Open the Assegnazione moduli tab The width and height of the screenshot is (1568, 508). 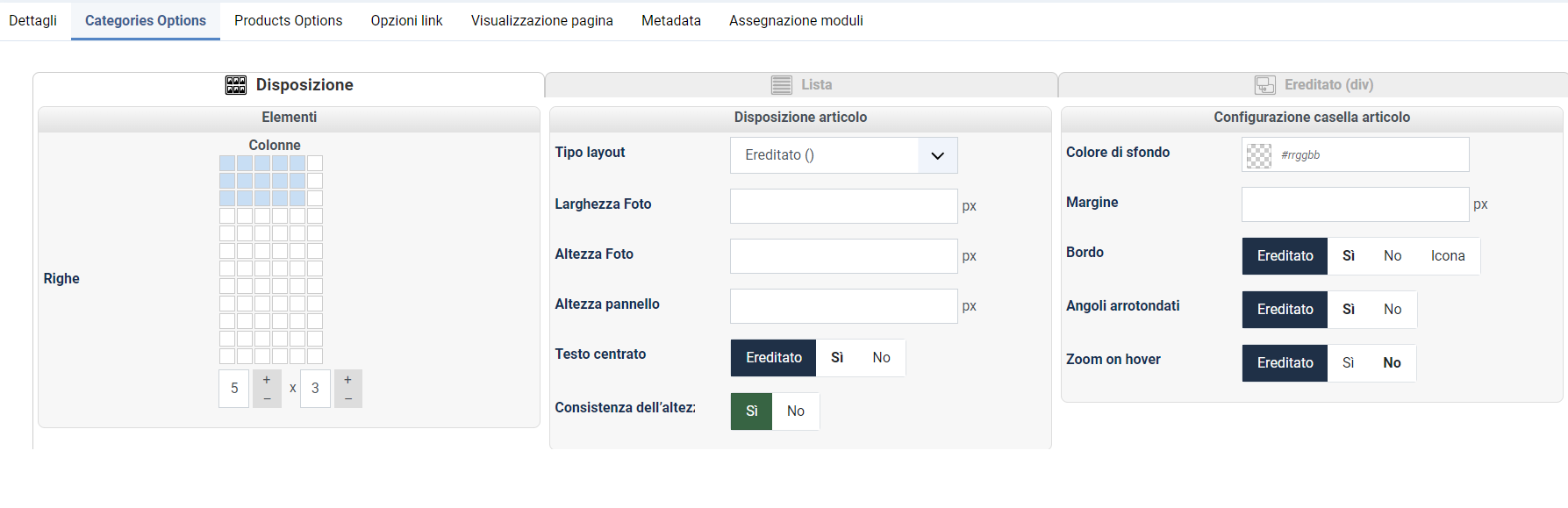(x=796, y=20)
